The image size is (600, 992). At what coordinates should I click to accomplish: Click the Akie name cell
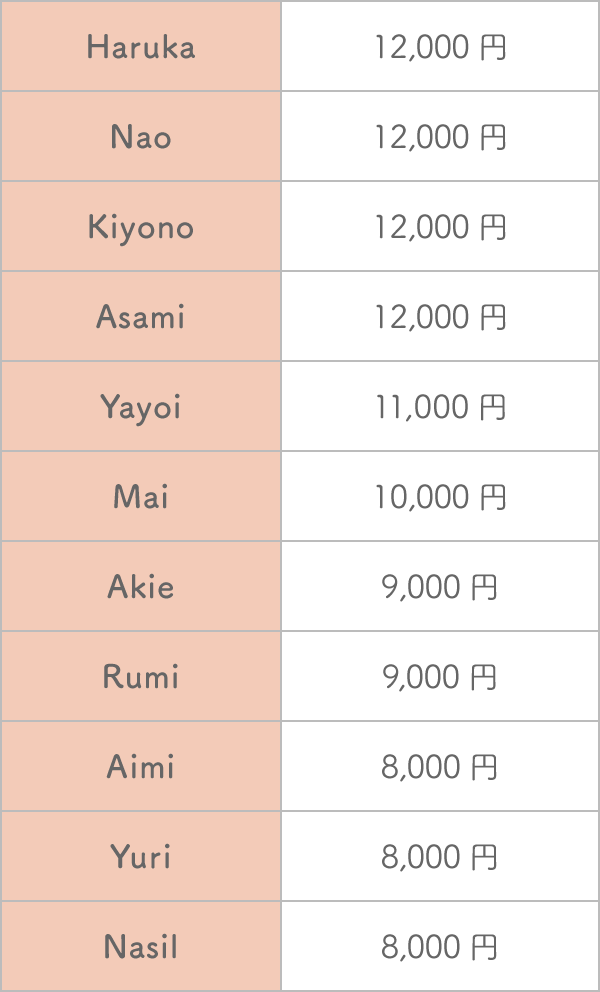click(141, 586)
